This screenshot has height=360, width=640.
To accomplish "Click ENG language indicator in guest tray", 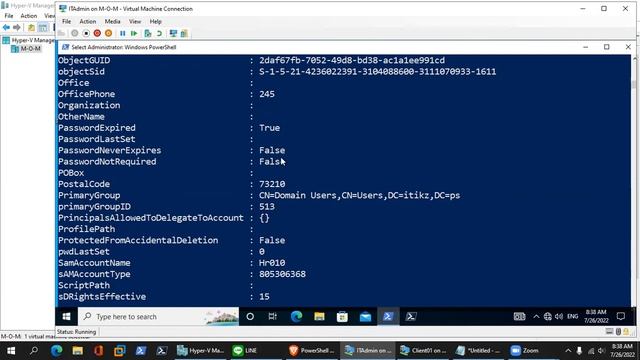I will pos(573,316).
